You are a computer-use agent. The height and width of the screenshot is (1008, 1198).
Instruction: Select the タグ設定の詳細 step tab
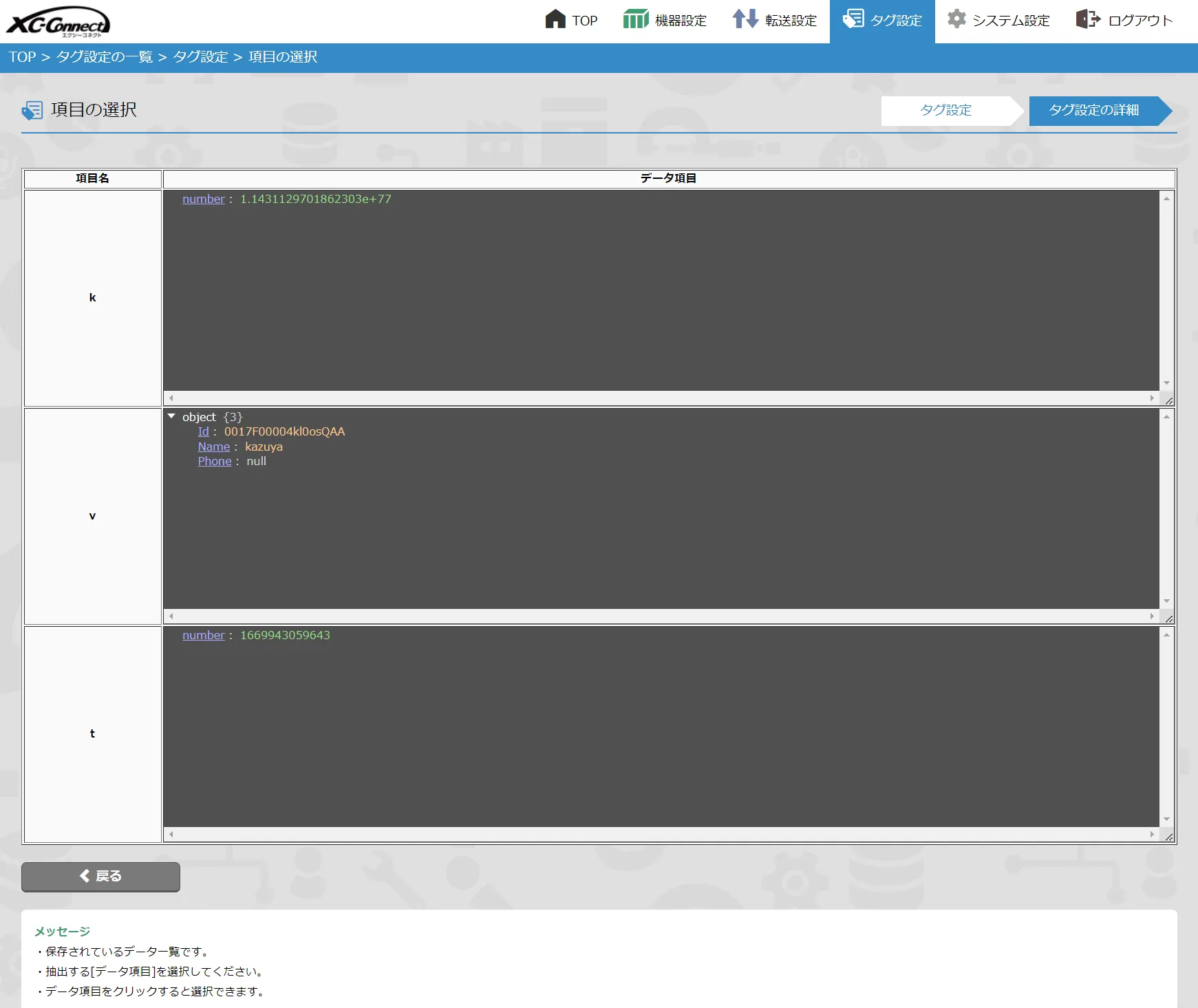[x=1093, y=111]
